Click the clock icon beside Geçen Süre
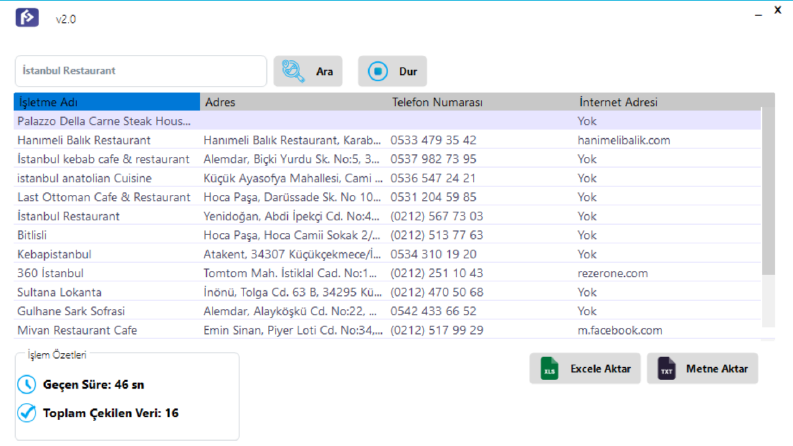This screenshot has width=793, height=446. [x=27, y=385]
